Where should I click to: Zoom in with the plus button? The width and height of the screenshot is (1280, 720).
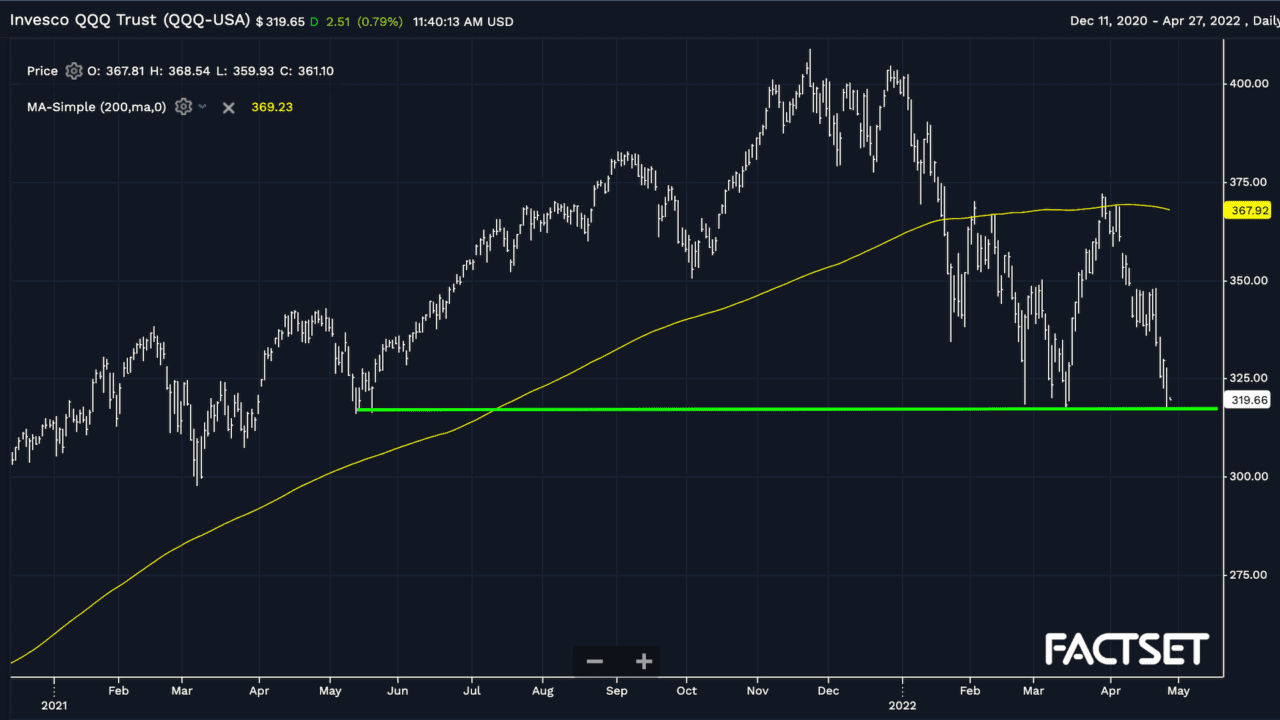(644, 661)
